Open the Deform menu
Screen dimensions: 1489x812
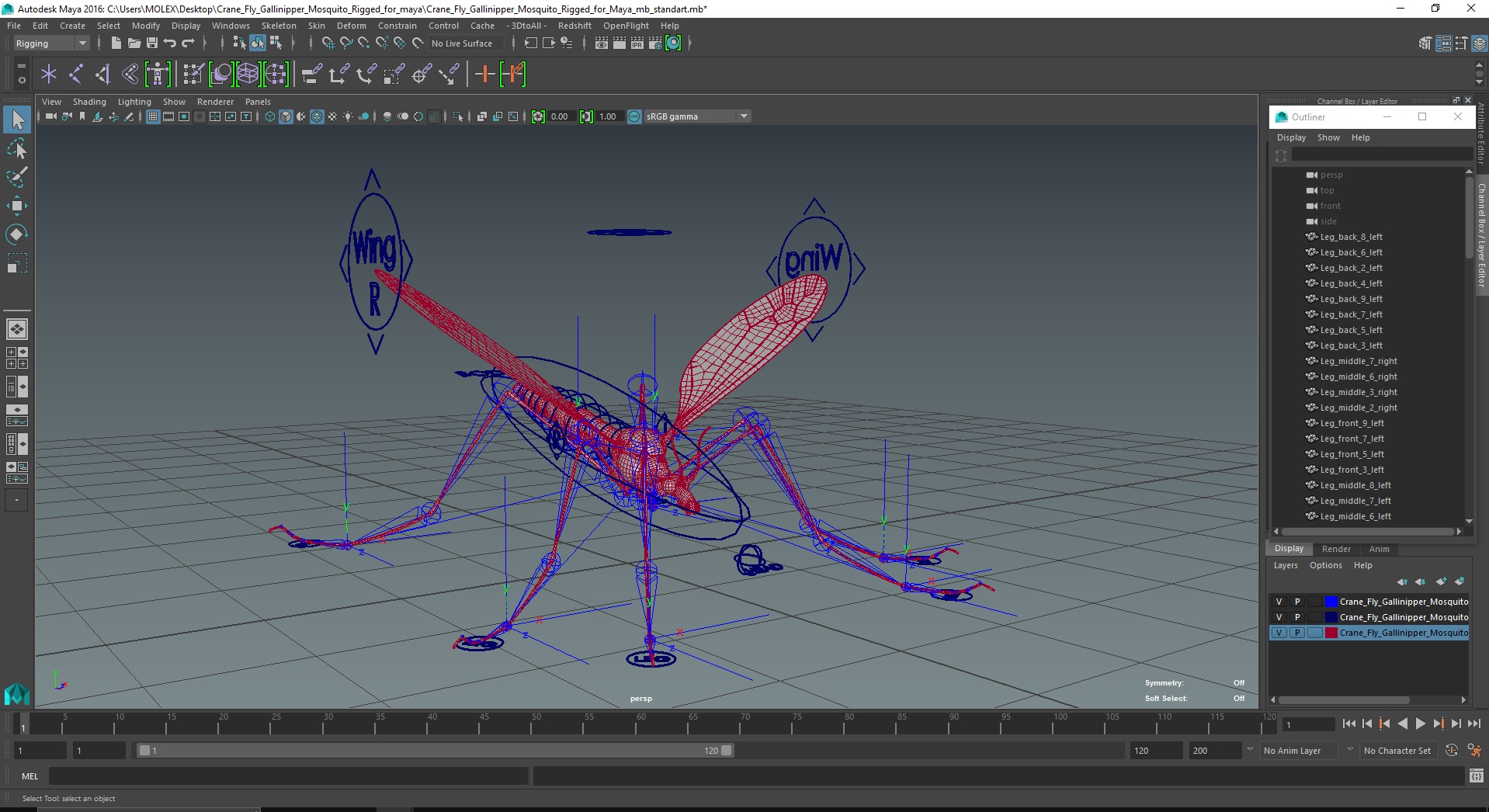351,26
